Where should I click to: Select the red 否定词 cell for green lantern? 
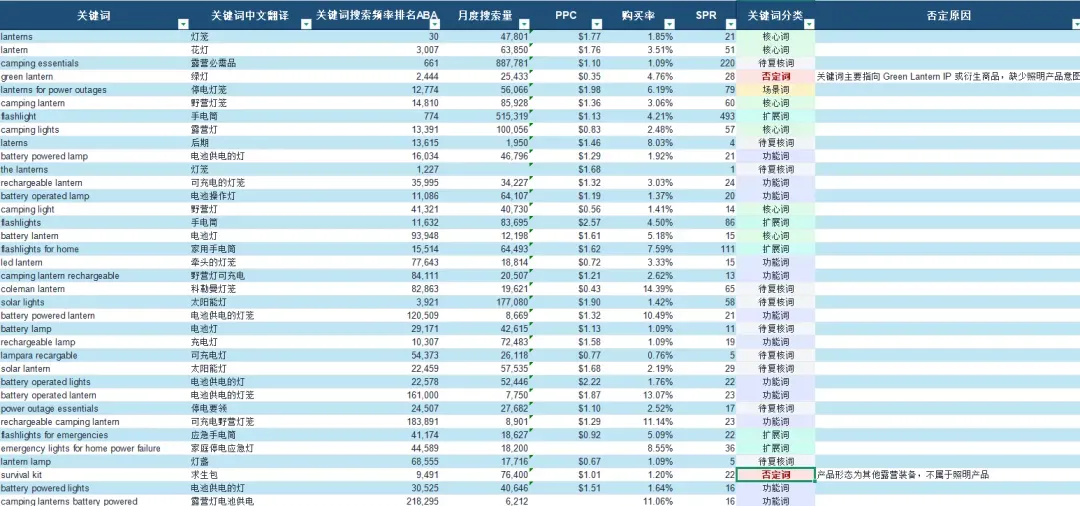click(x=776, y=76)
